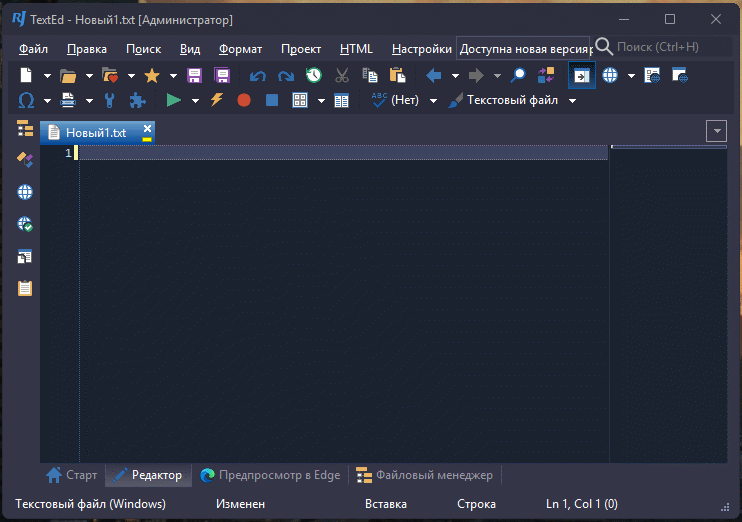
Task: Run with the green play icon
Action: (x=174, y=100)
